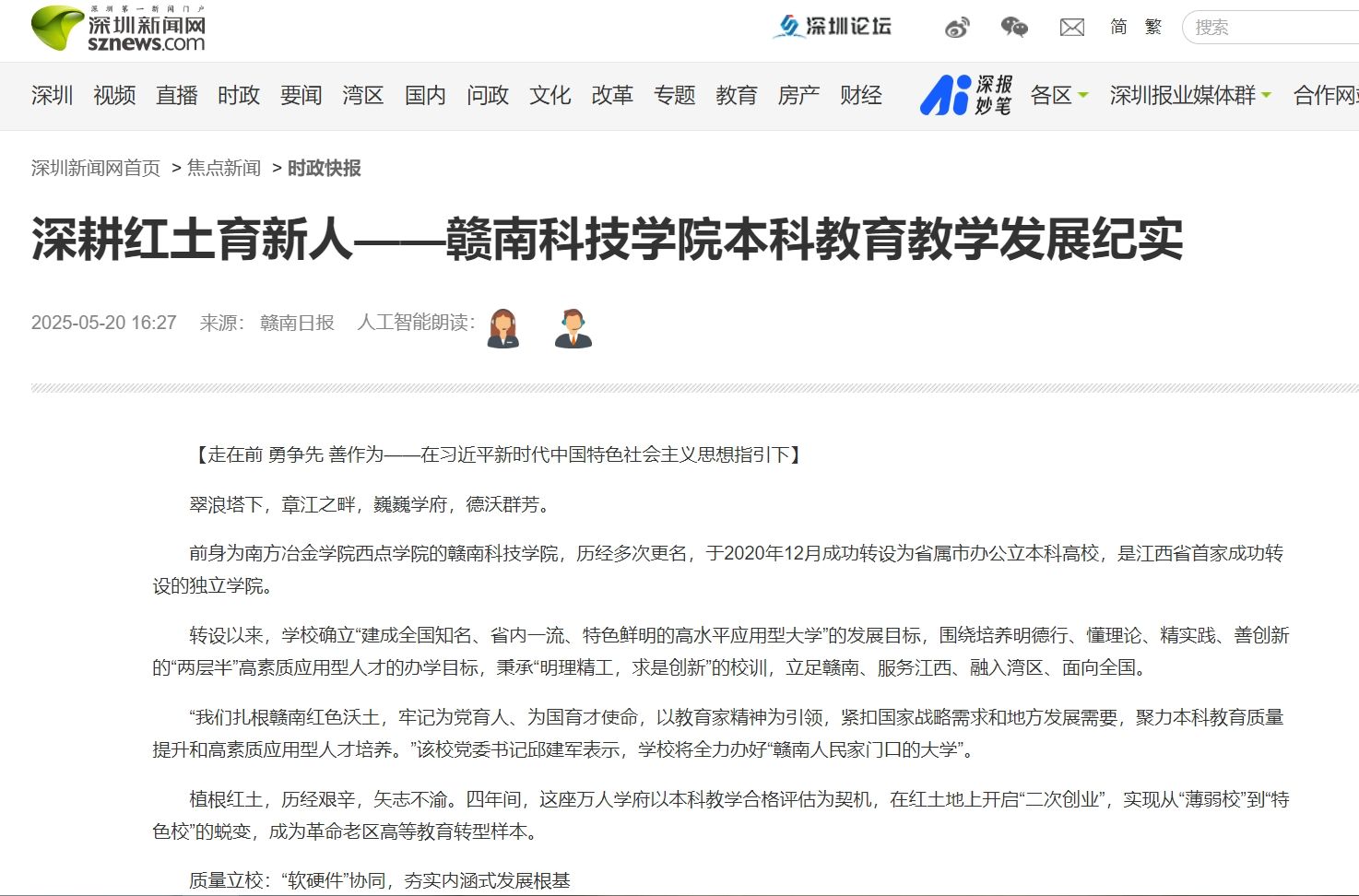The image size is (1359, 896).
Task: Expand the 各区 dropdown menu
Action: (x=1058, y=95)
